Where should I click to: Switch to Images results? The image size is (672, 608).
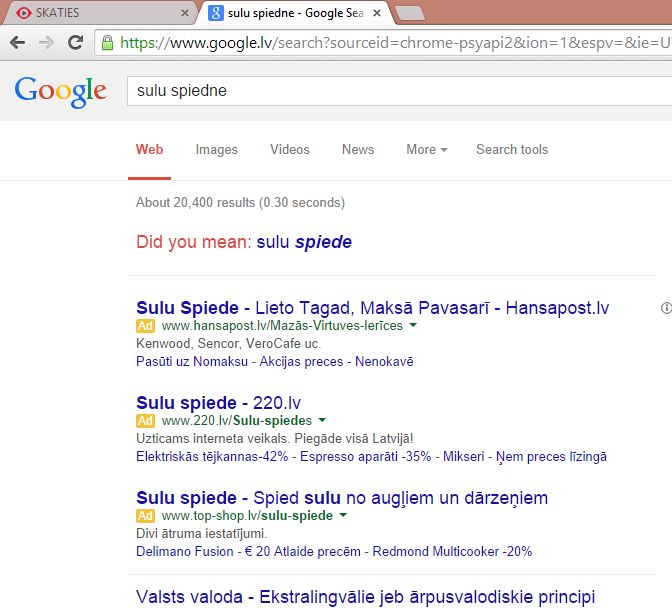click(x=216, y=150)
